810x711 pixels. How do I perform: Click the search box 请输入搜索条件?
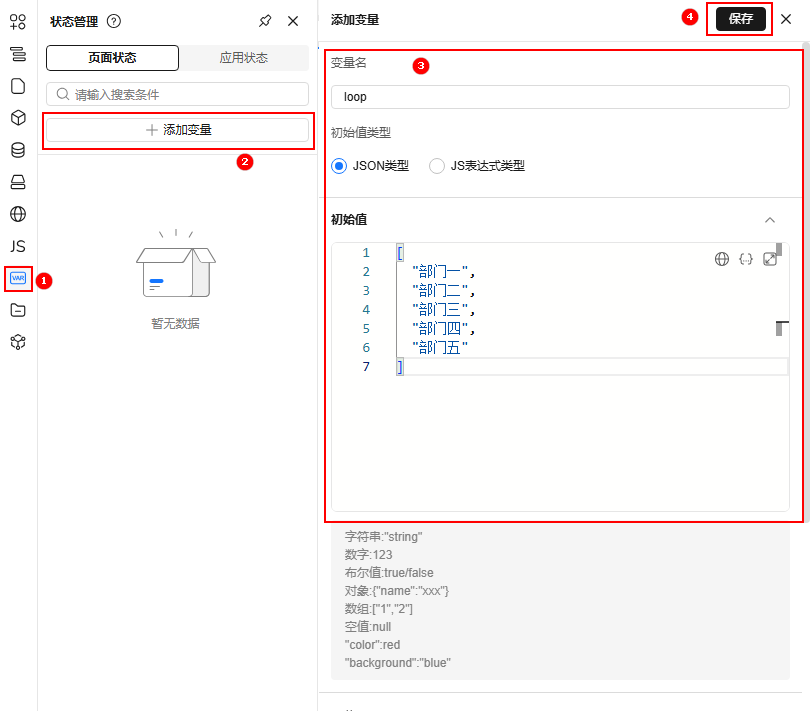[x=178, y=94]
